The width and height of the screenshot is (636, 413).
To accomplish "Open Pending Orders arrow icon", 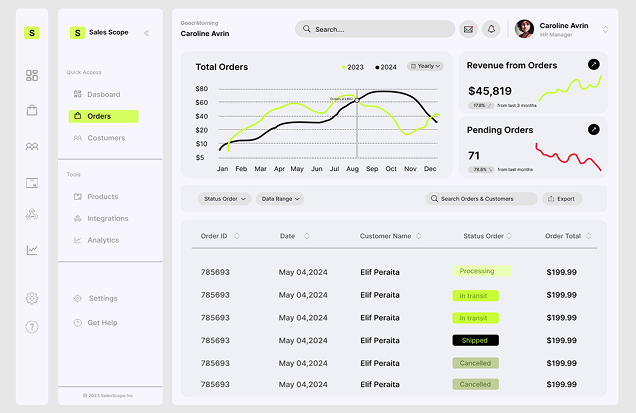I will coord(594,129).
